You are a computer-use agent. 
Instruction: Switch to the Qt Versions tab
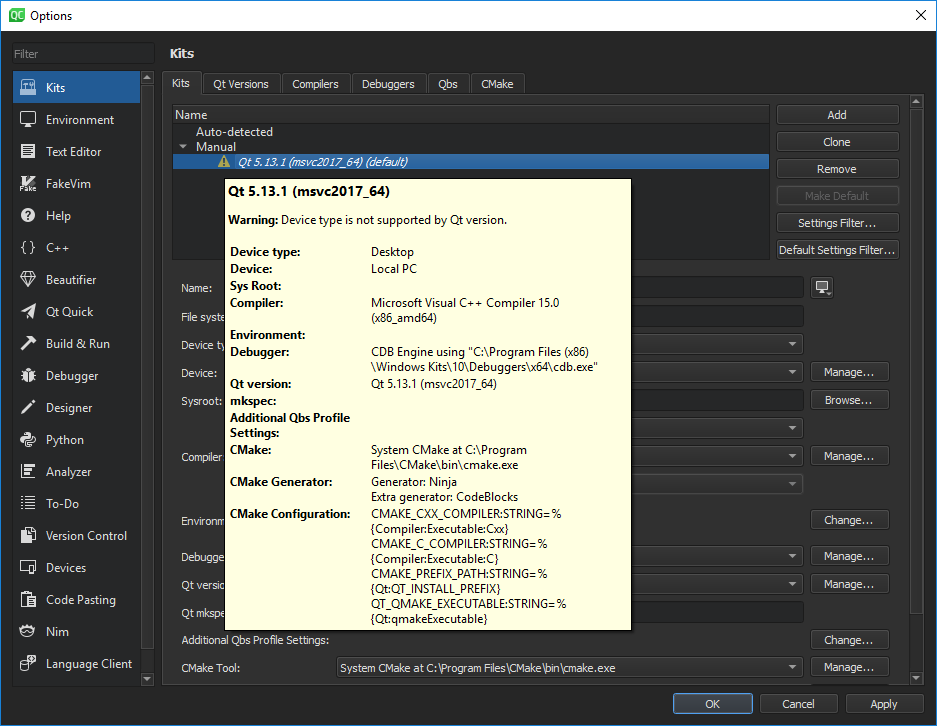(241, 84)
